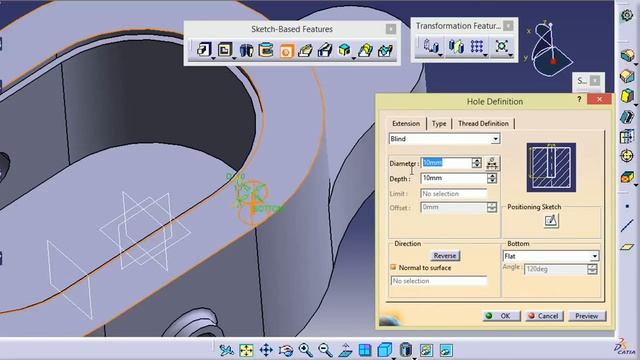
Task: Click Swap Visible Space icon
Action: 446,350
